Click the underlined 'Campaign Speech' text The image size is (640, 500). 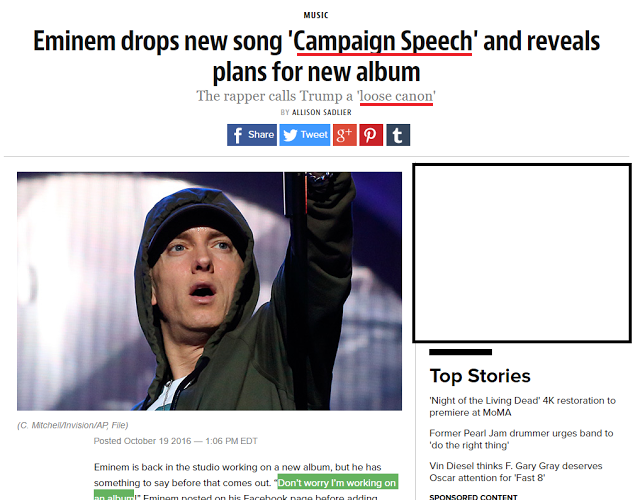[x=383, y=41]
